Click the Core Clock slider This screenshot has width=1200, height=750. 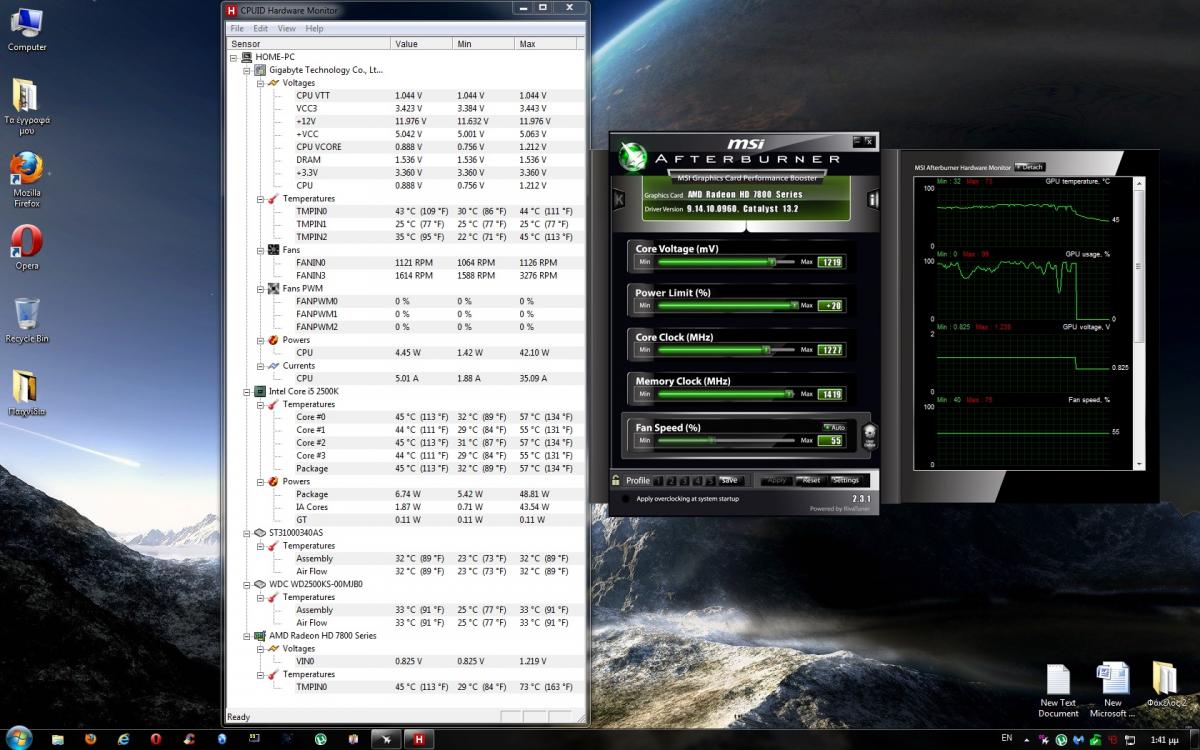click(x=725, y=350)
